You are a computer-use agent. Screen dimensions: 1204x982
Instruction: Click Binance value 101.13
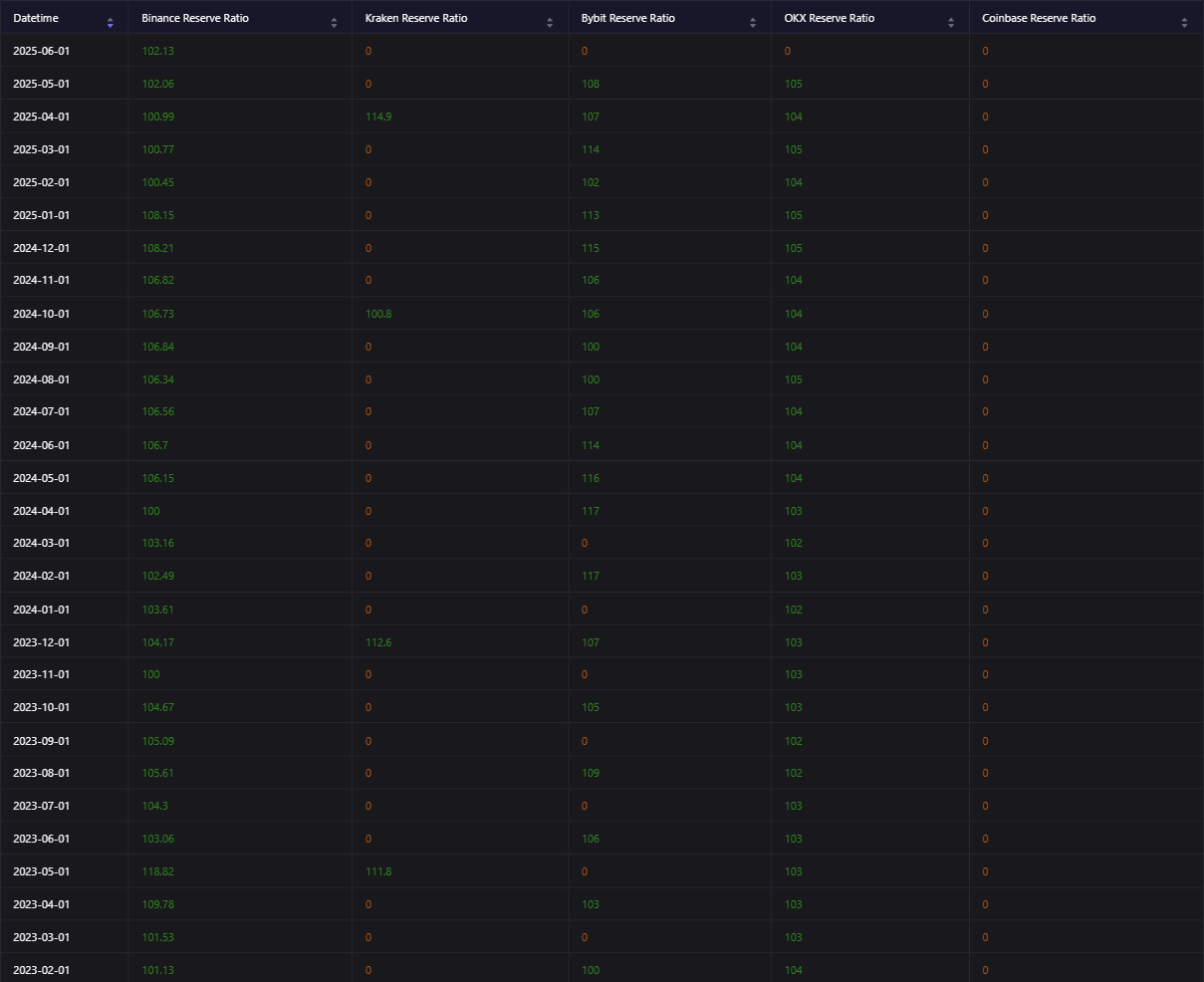(x=157, y=970)
